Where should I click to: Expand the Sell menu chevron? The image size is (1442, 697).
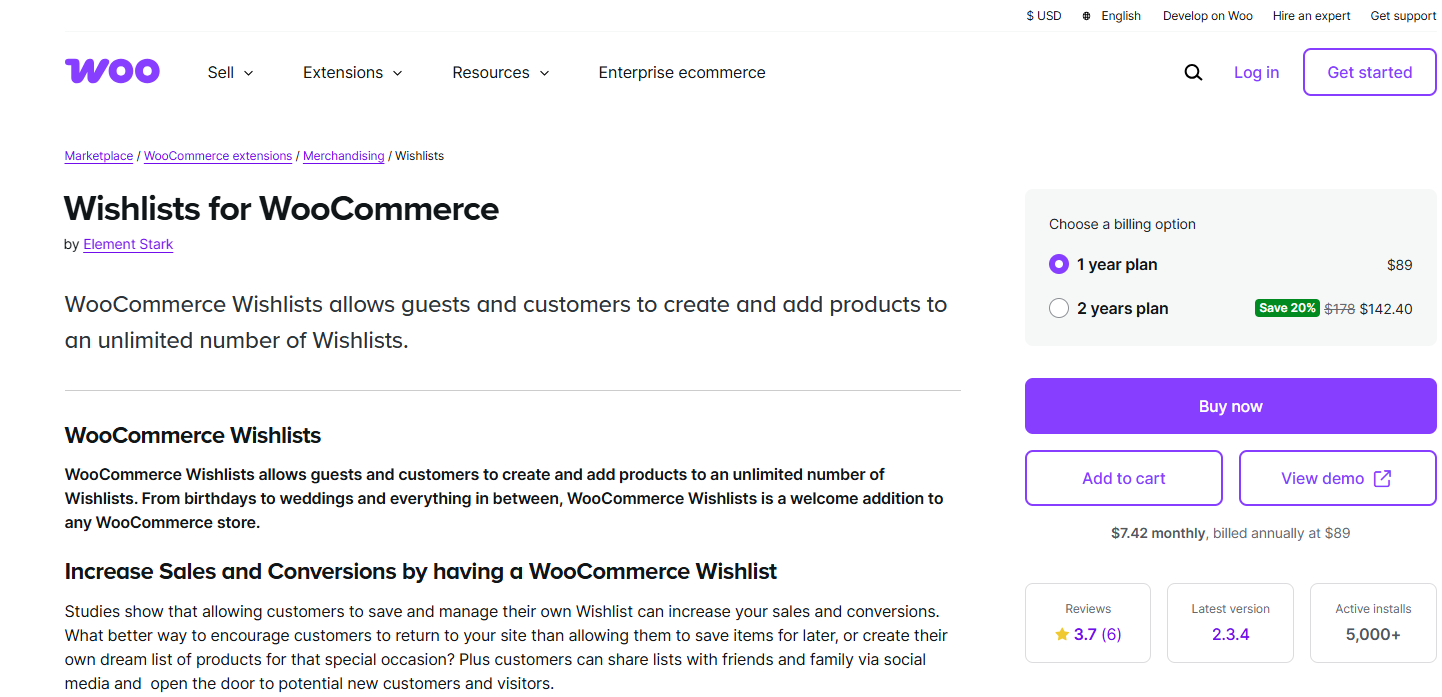pyautogui.click(x=249, y=73)
